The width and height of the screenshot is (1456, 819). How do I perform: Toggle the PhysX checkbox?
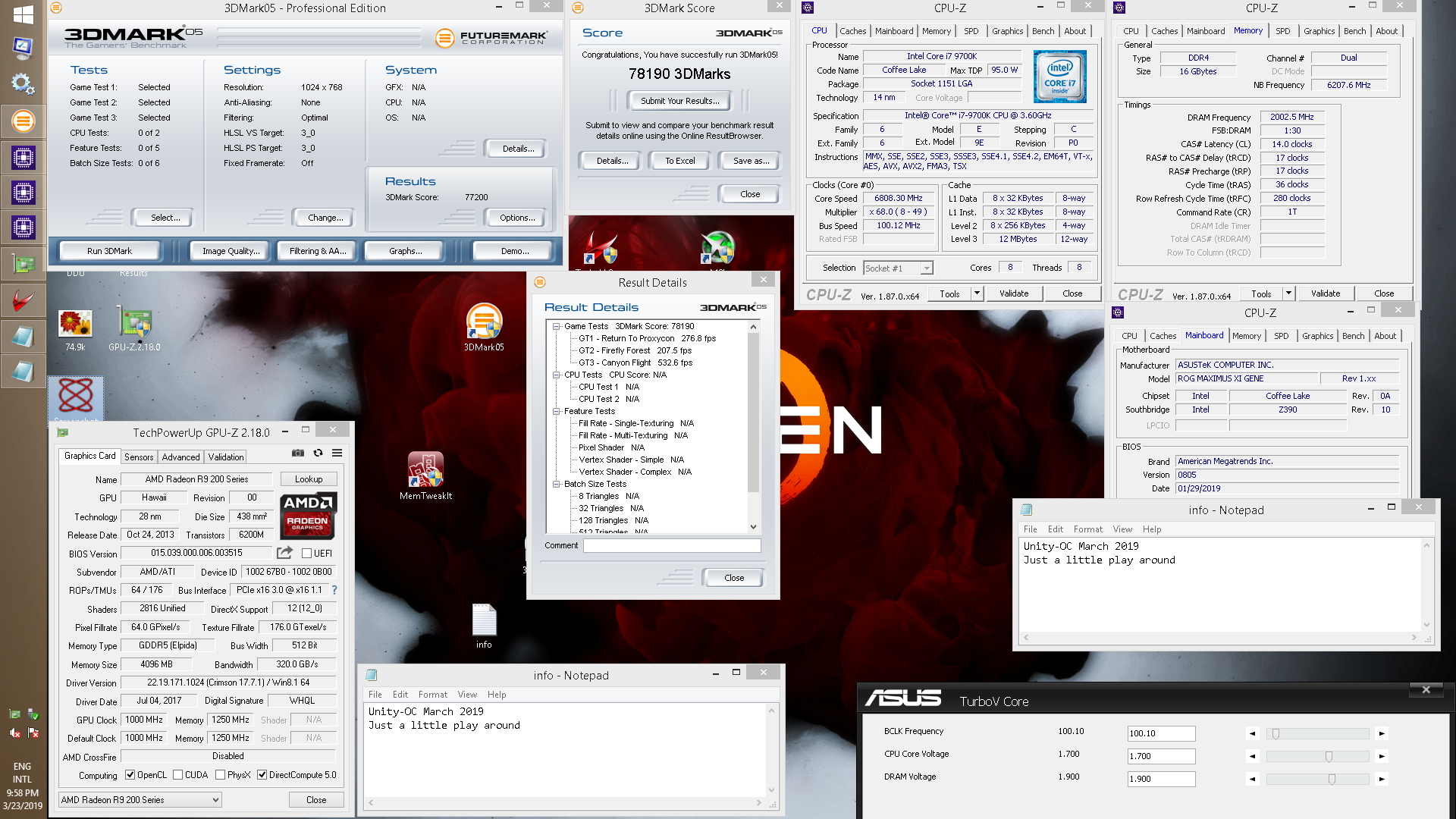220,775
